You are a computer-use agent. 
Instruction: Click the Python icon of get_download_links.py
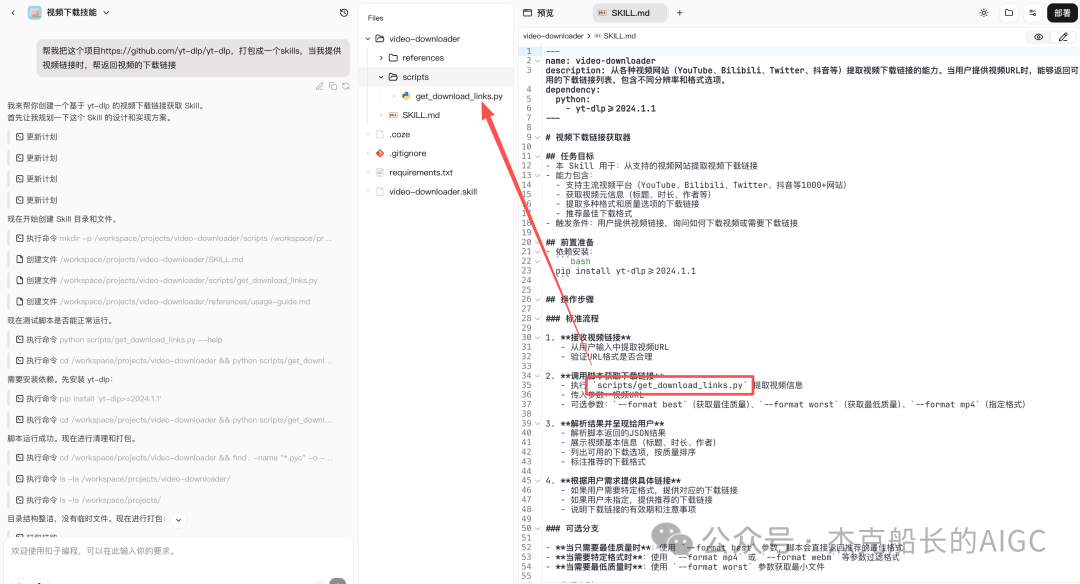tap(406, 96)
